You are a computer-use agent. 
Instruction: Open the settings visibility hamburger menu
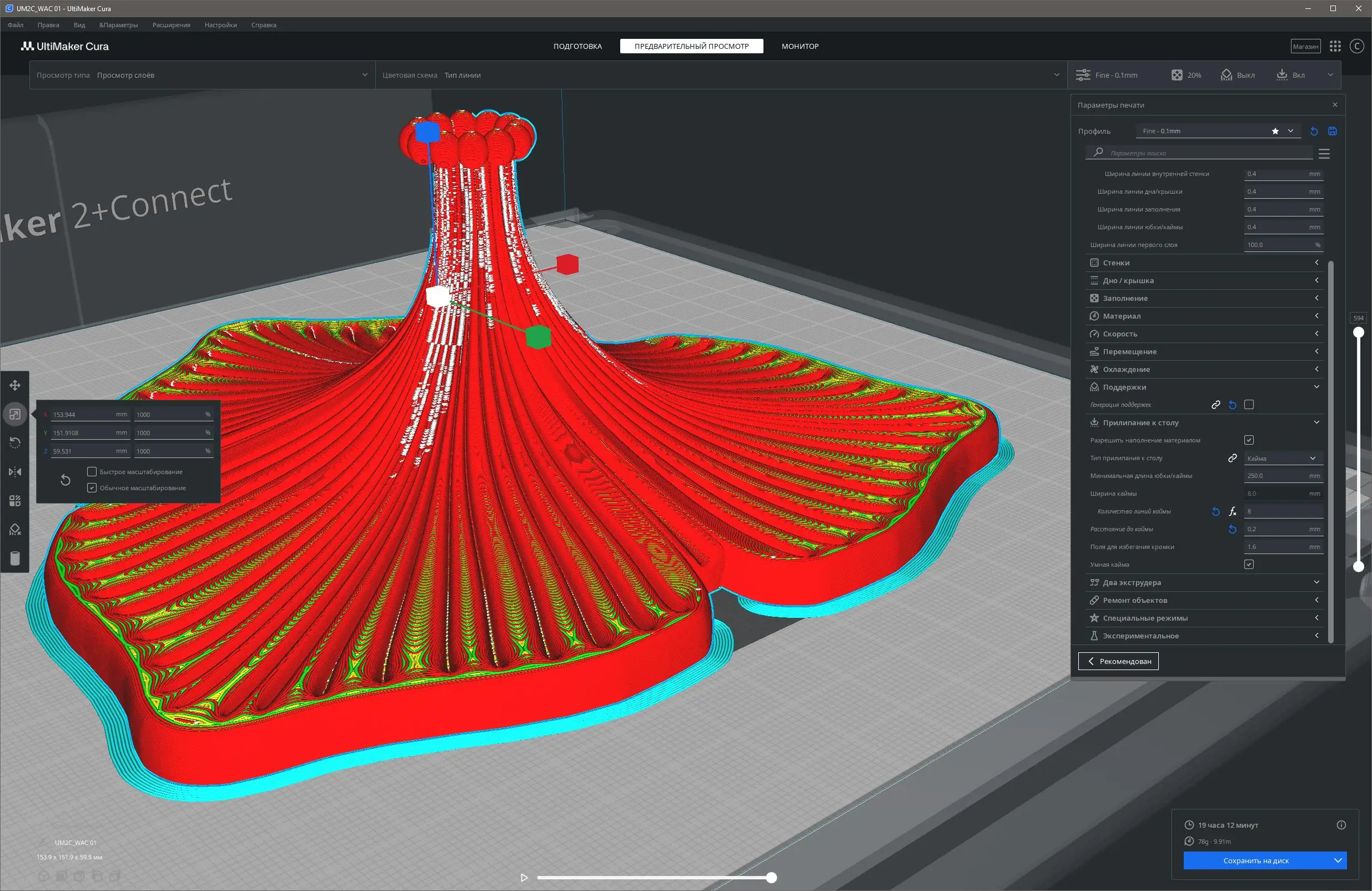1324,154
